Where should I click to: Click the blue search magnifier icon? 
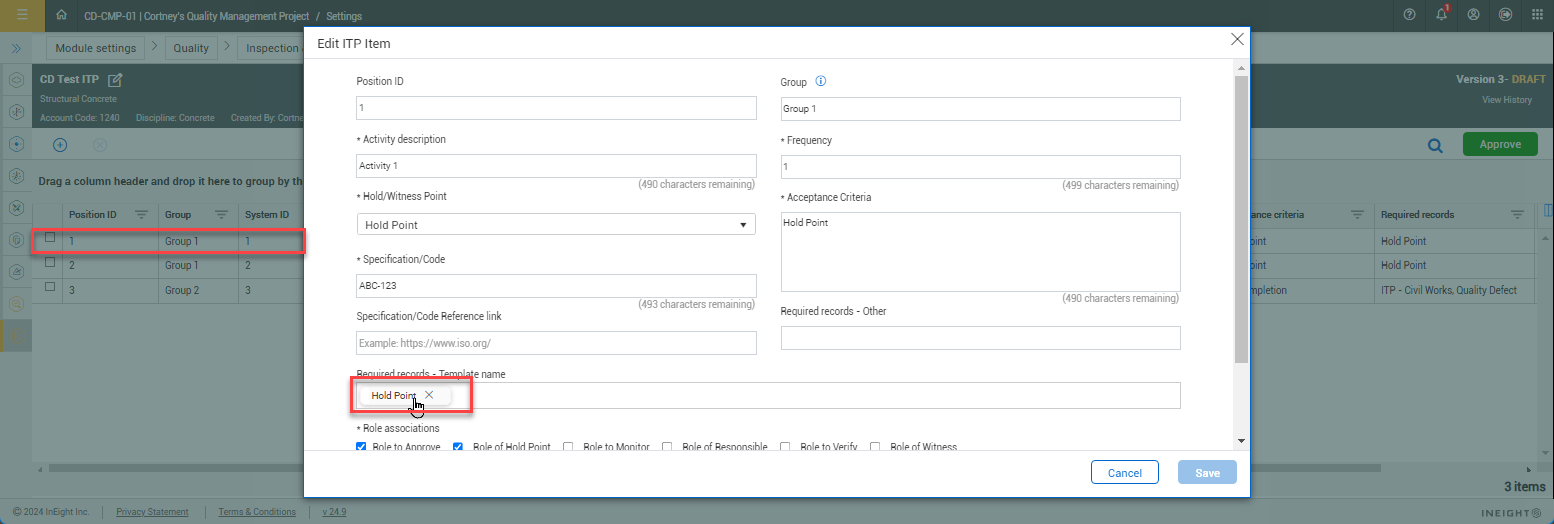pyautogui.click(x=1435, y=145)
